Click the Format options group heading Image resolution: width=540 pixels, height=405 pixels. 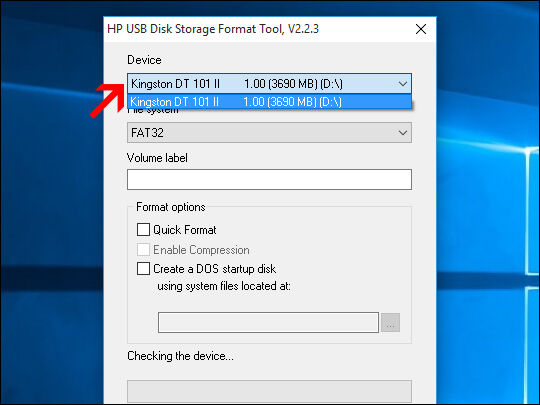coord(171,207)
